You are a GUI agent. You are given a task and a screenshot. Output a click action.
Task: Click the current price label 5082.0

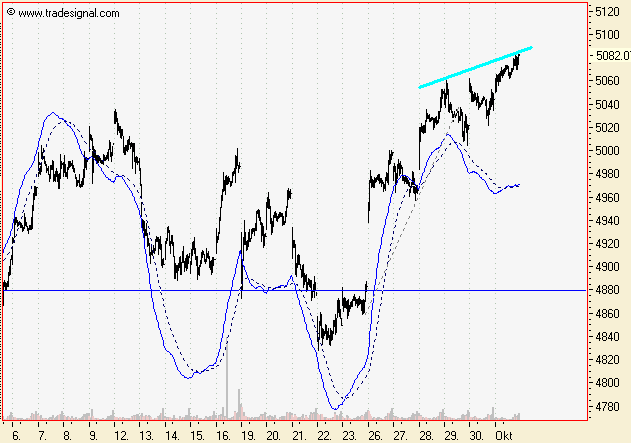(613, 56)
